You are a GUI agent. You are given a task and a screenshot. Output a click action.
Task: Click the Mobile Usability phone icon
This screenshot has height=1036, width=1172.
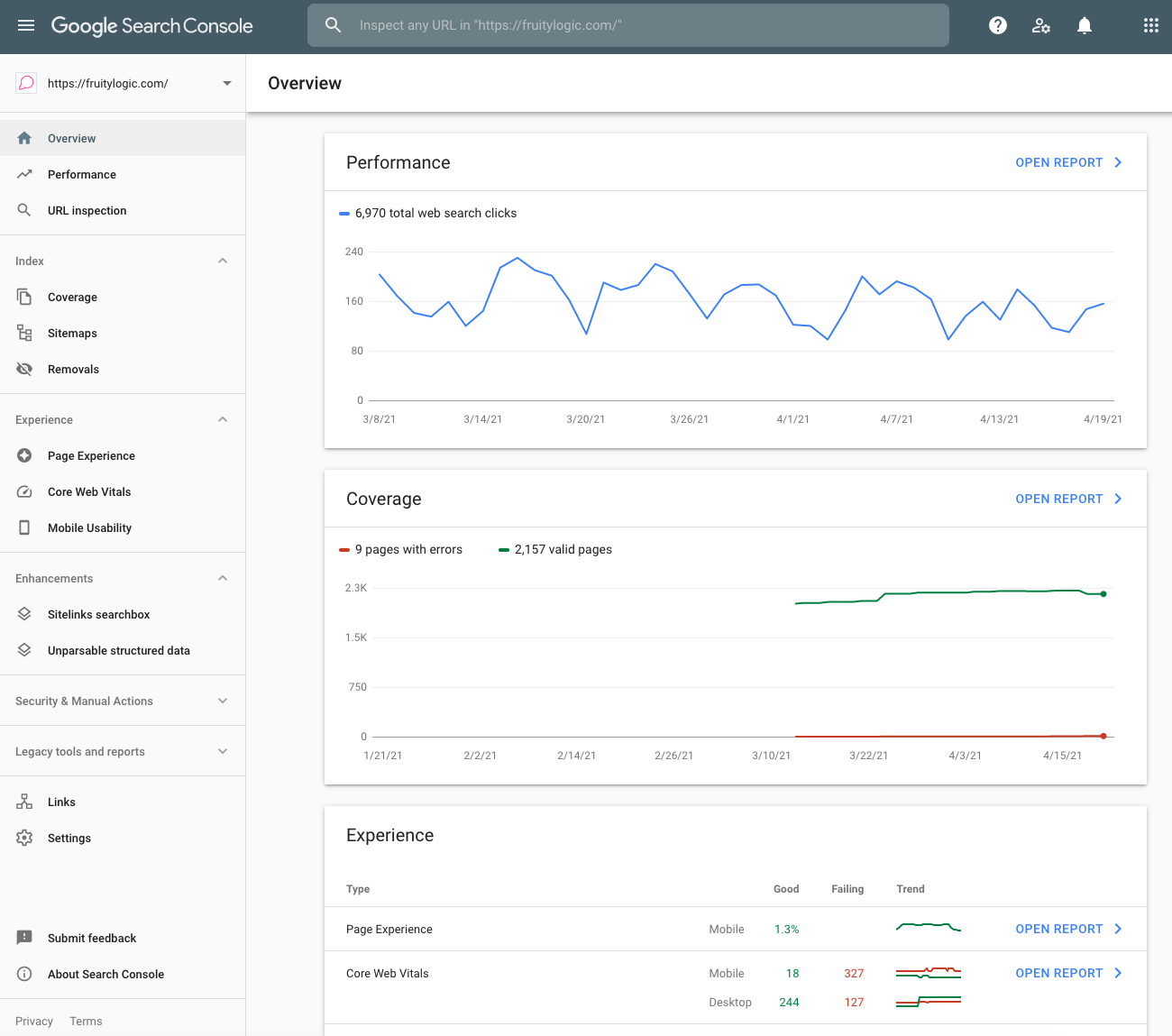point(24,527)
